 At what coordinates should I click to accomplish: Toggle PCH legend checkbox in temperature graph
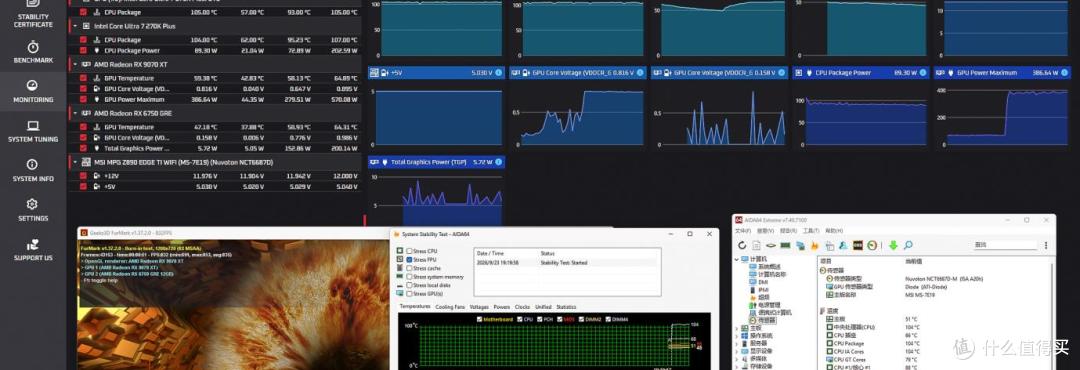click(x=539, y=319)
